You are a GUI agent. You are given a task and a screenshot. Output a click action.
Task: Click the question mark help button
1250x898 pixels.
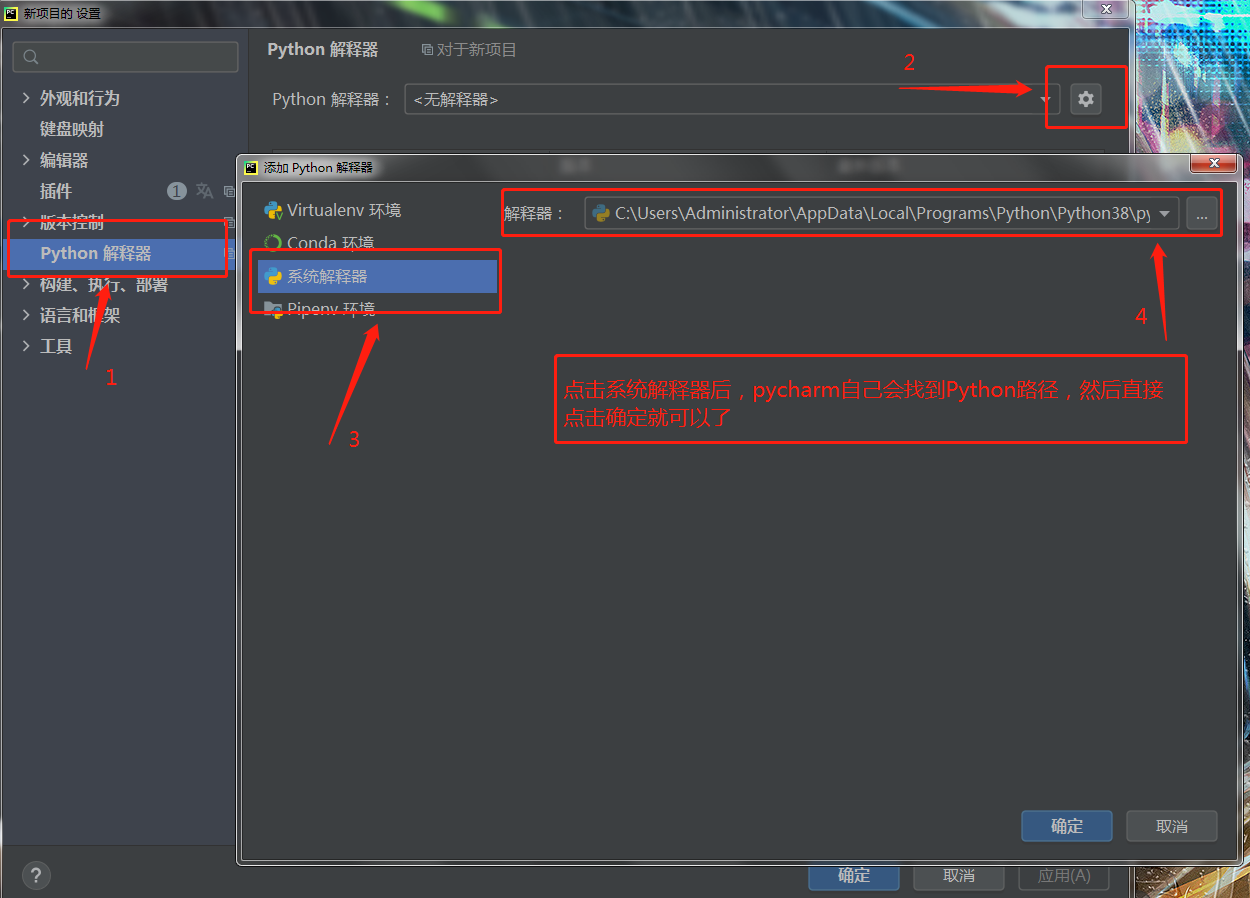pos(36,875)
